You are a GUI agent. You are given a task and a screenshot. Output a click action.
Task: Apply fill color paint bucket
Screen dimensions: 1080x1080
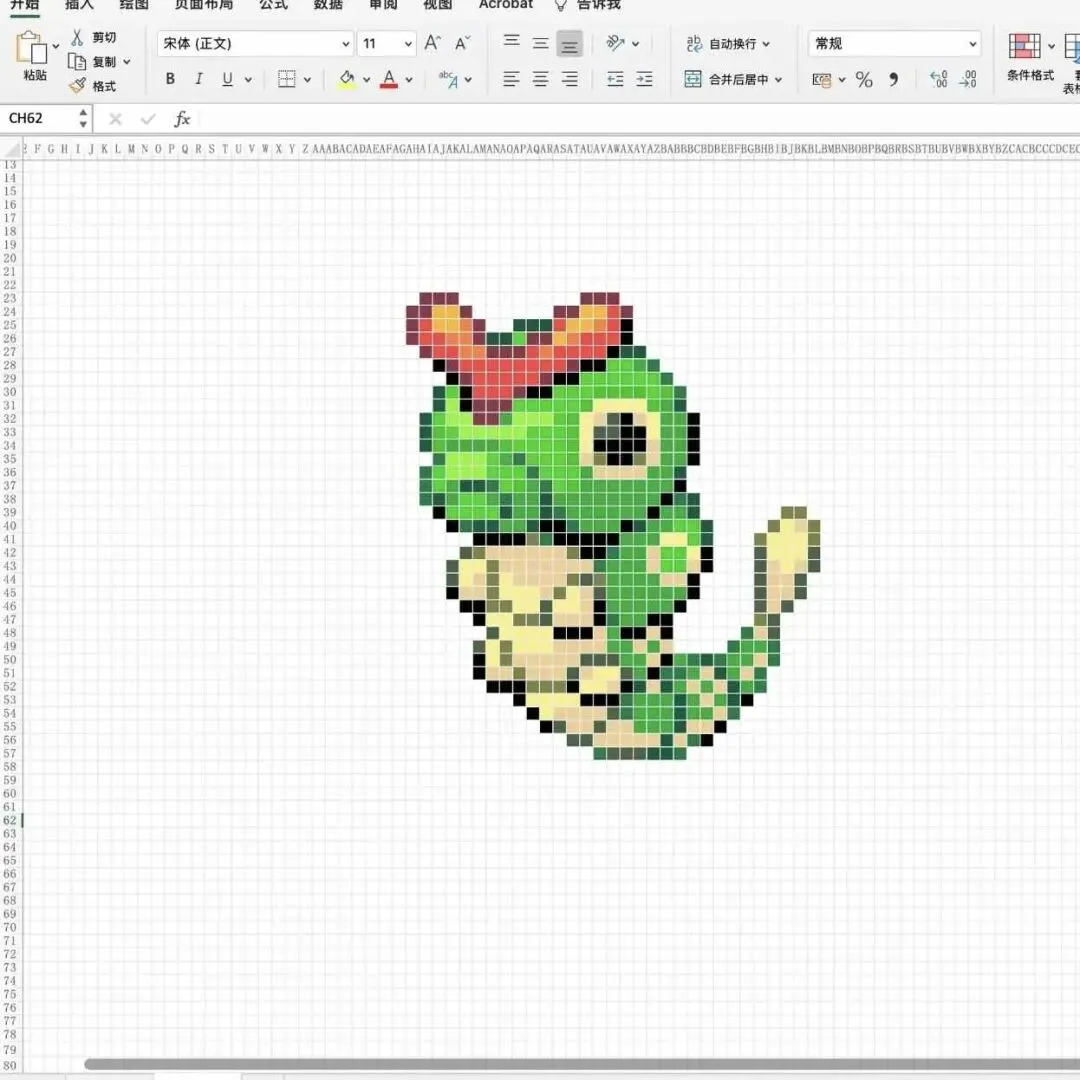tap(347, 79)
